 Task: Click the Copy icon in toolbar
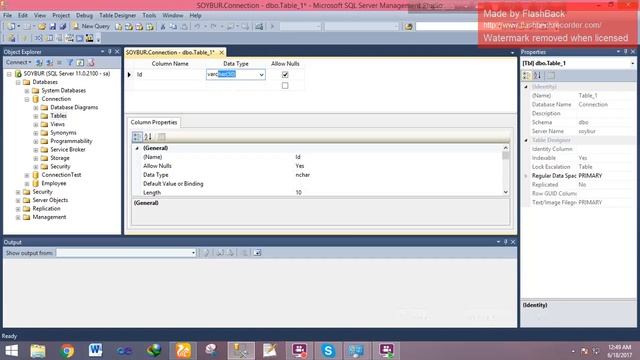pyautogui.click(x=173, y=27)
